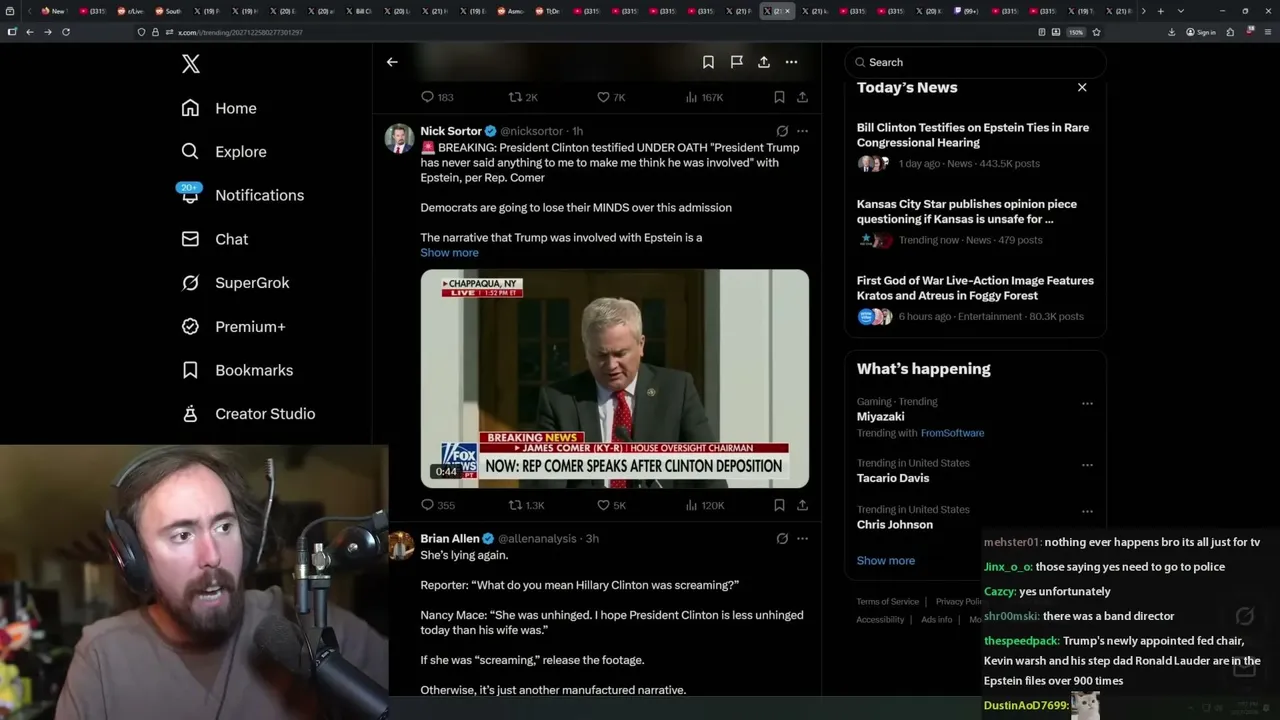Go to Home in X sidebar
The image size is (1280, 720).
pyautogui.click(x=219, y=108)
